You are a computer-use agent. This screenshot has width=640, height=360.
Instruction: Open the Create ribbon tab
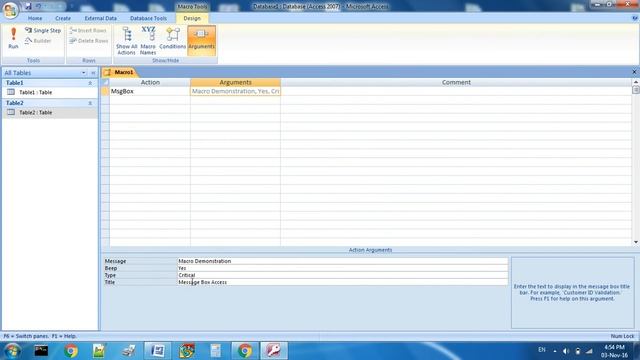tap(63, 18)
